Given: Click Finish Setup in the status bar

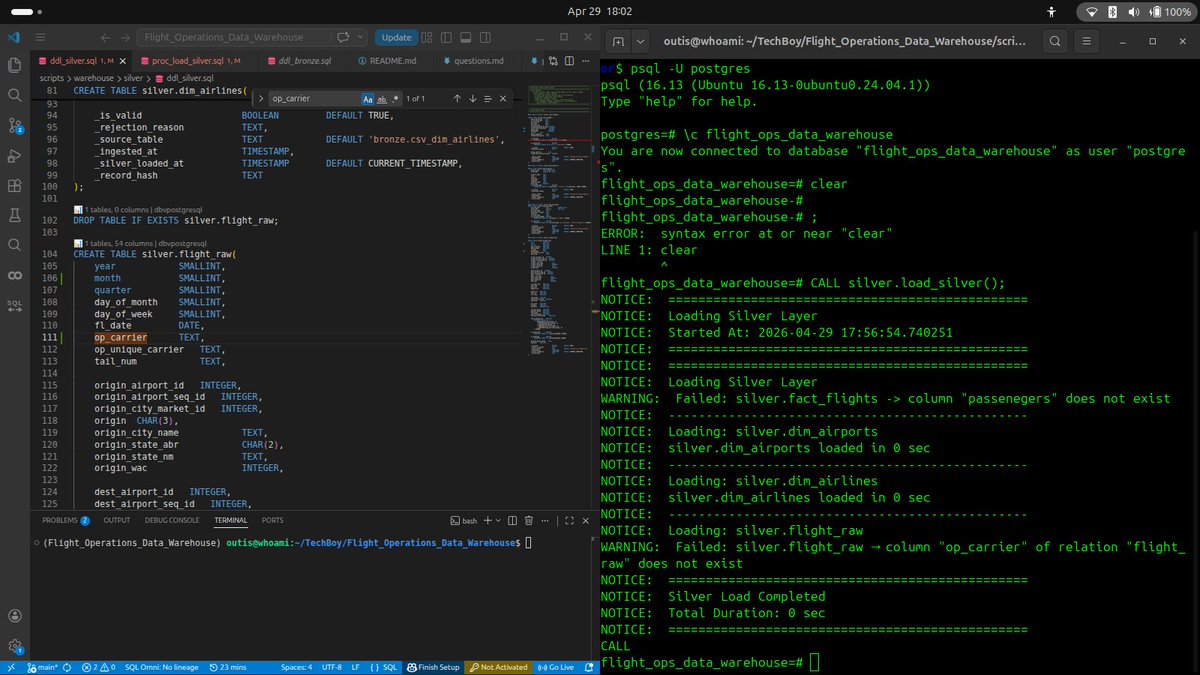Looking at the screenshot, I should click(x=433, y=667).
